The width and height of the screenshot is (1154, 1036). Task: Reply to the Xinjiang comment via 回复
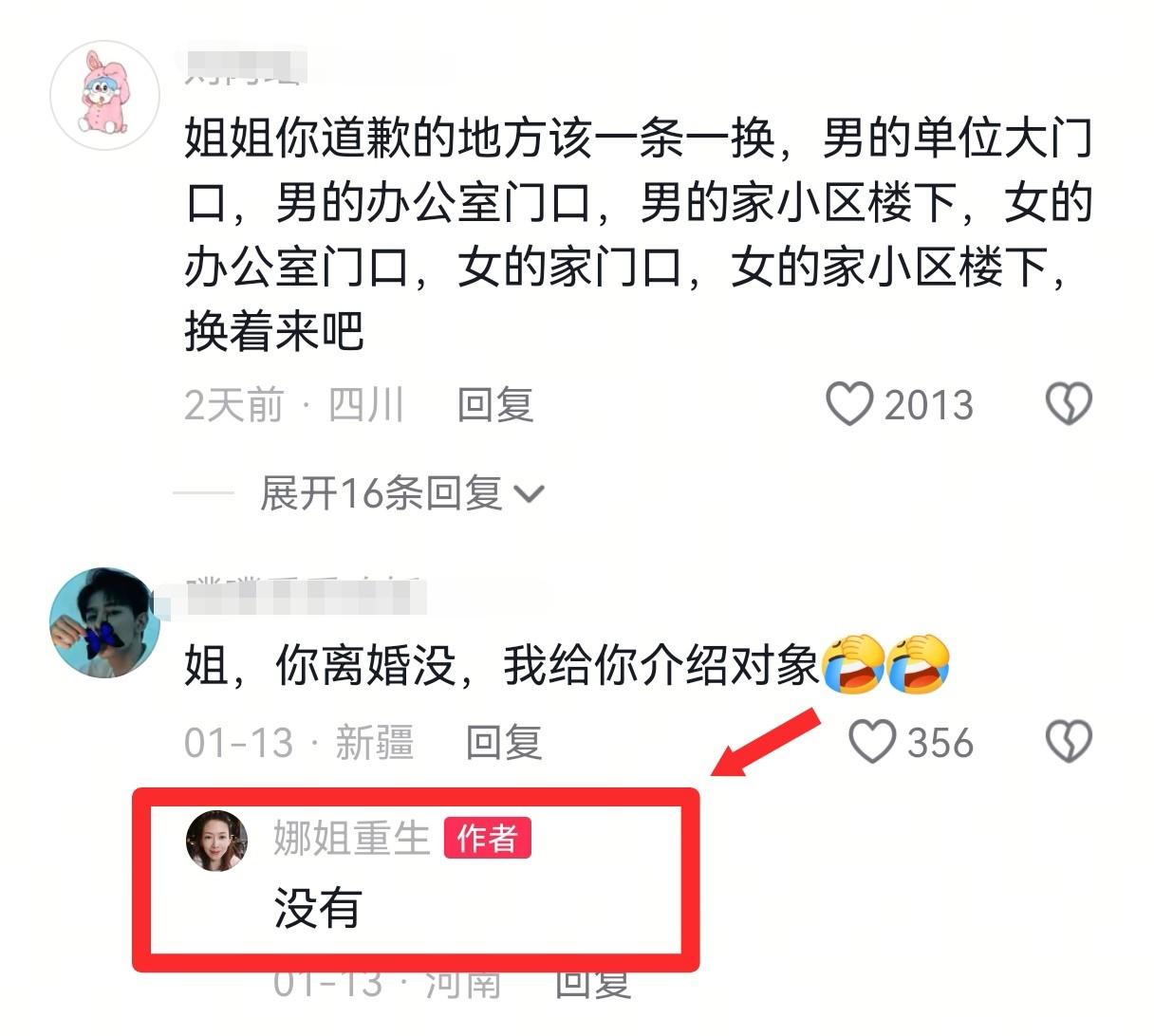click(x=503, y=742)
